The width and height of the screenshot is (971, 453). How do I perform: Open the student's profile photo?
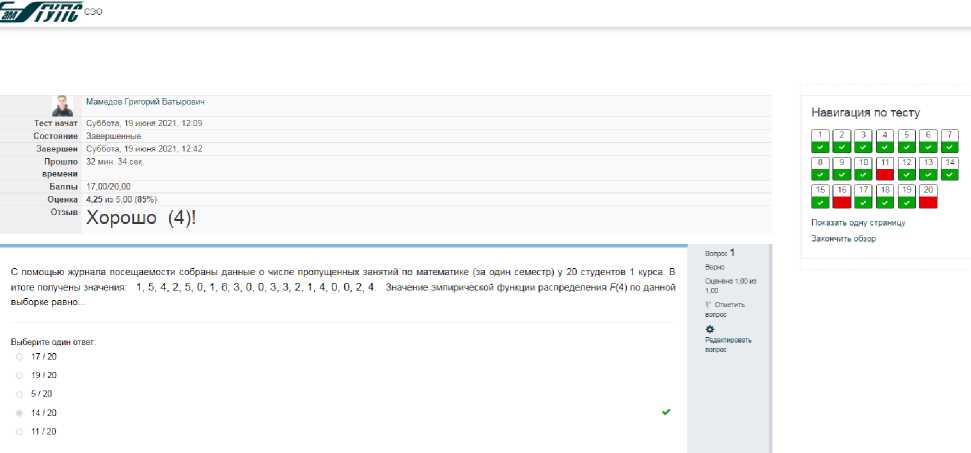pyautogui.click(x=63, y=106)
